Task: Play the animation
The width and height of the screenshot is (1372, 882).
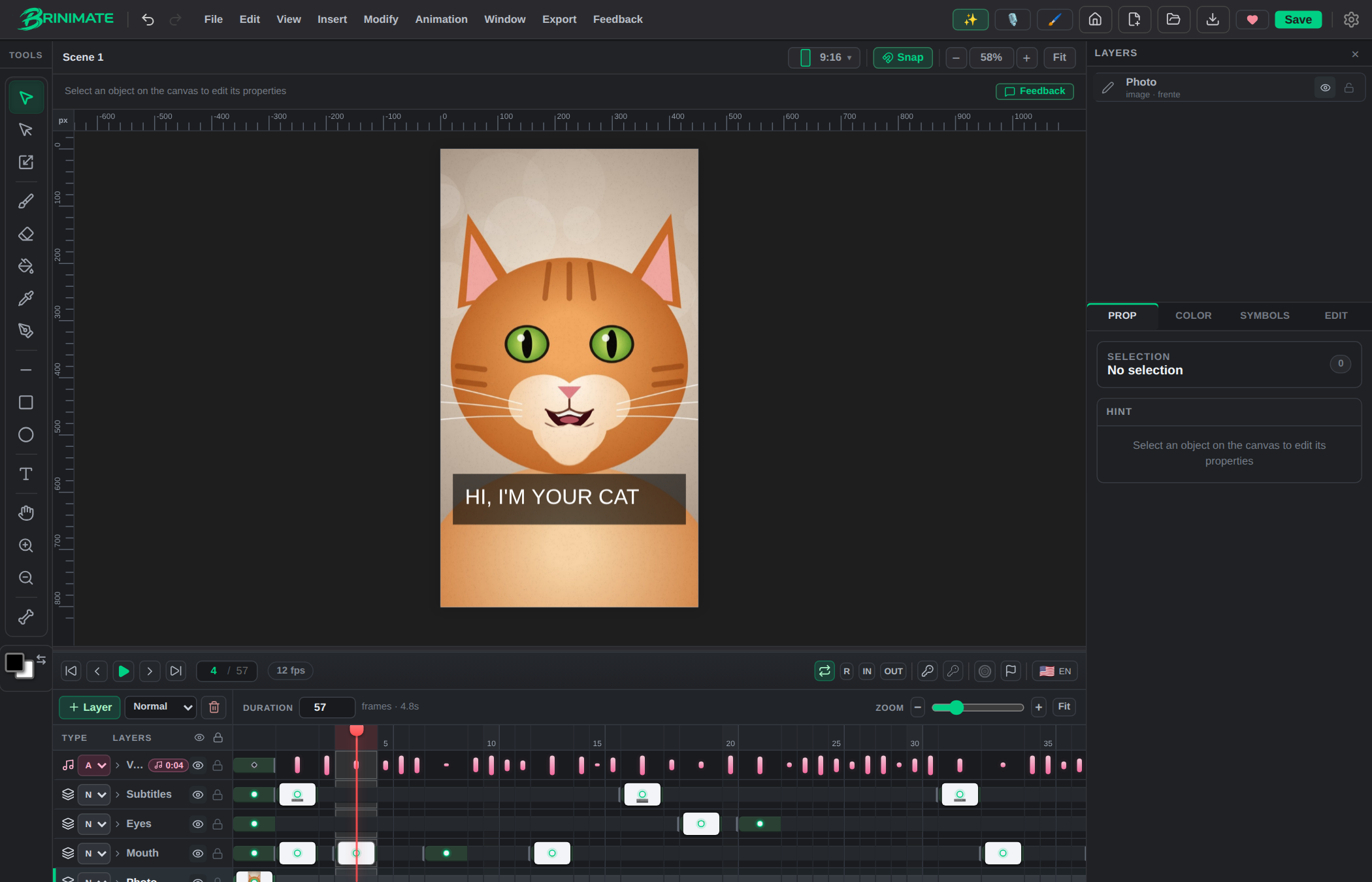Action: coord(123,671)
